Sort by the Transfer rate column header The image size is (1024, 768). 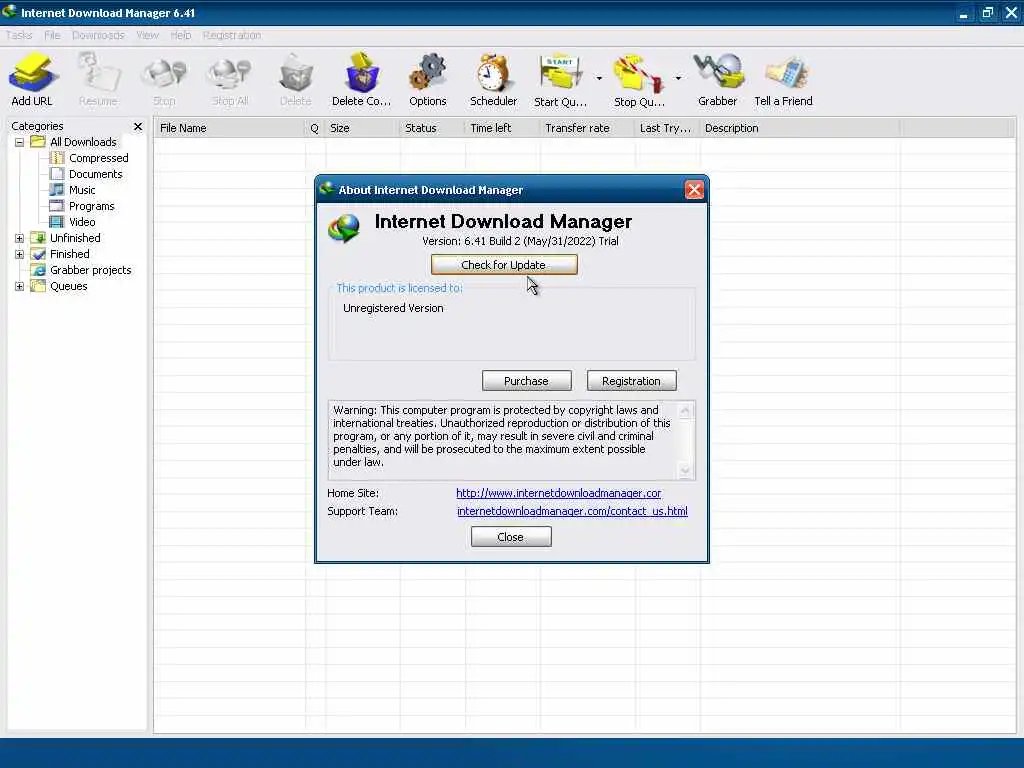[587, 128]
